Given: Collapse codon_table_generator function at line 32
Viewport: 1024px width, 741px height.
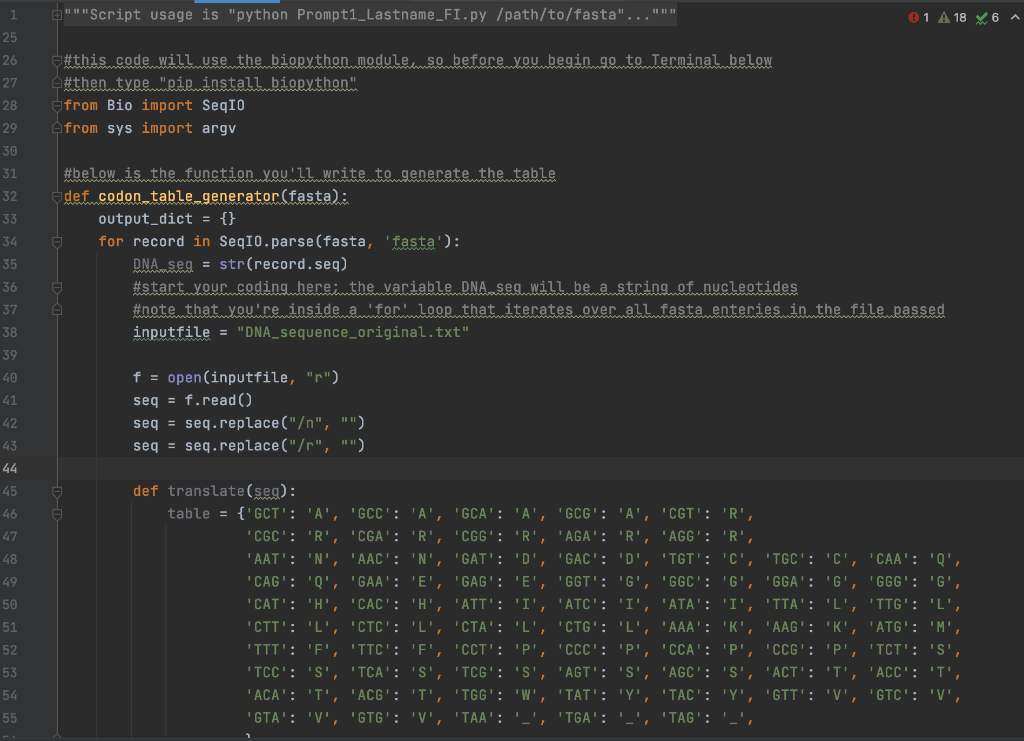Looking at the screenshot, I should coord(57,197).
